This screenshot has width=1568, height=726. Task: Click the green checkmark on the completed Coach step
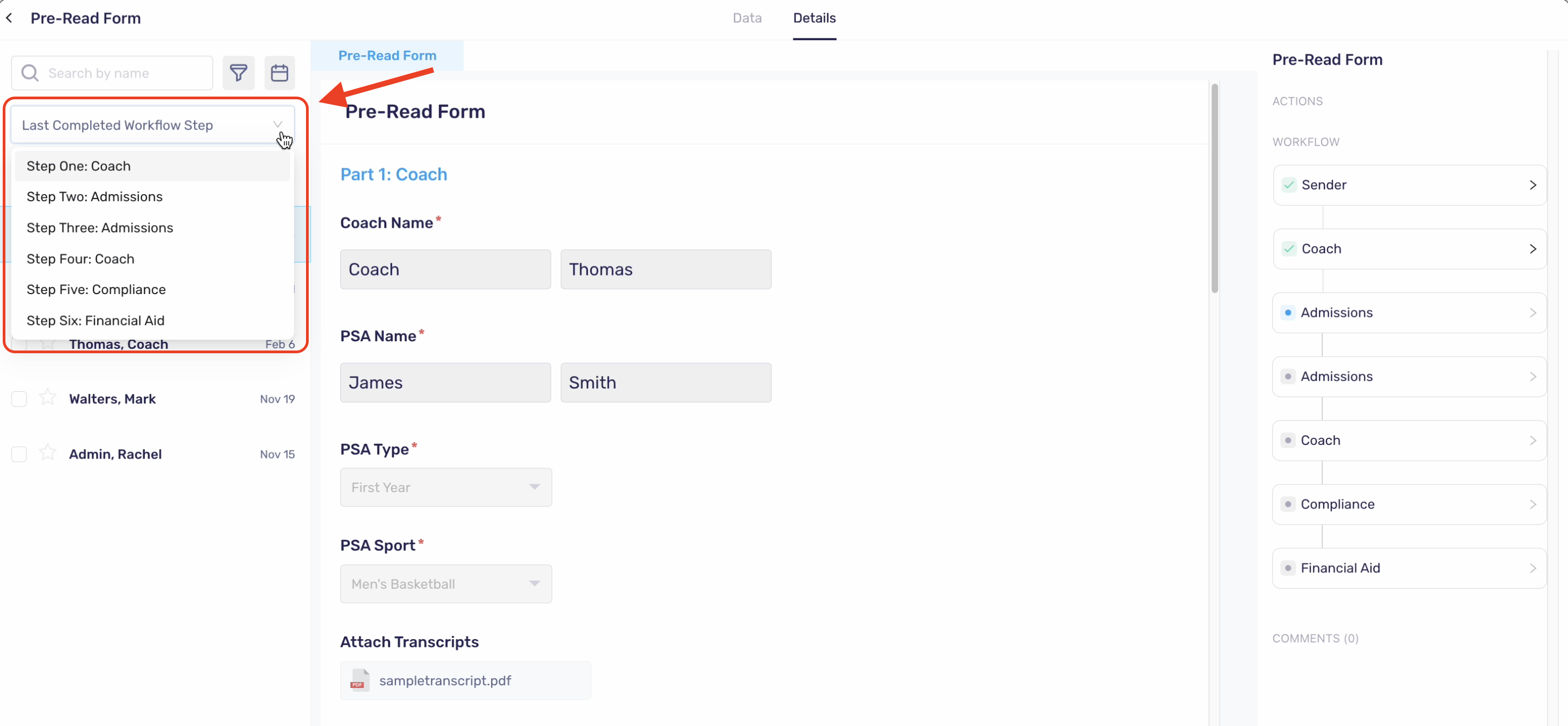(x=1289, y=249)
